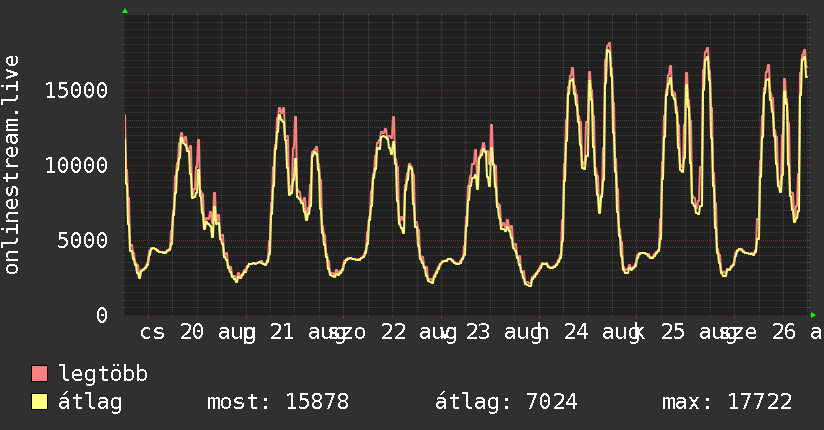Click the 5000 y-axis label
824x430 pixels.
pos(83,241)
